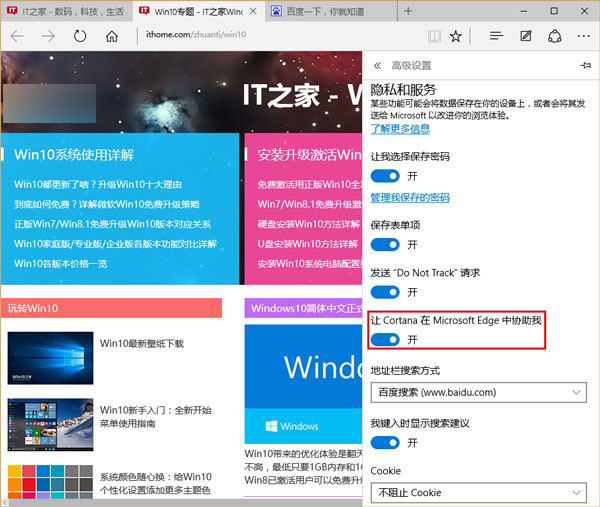Open 管理我保存的密码 link

coord(410,197)
